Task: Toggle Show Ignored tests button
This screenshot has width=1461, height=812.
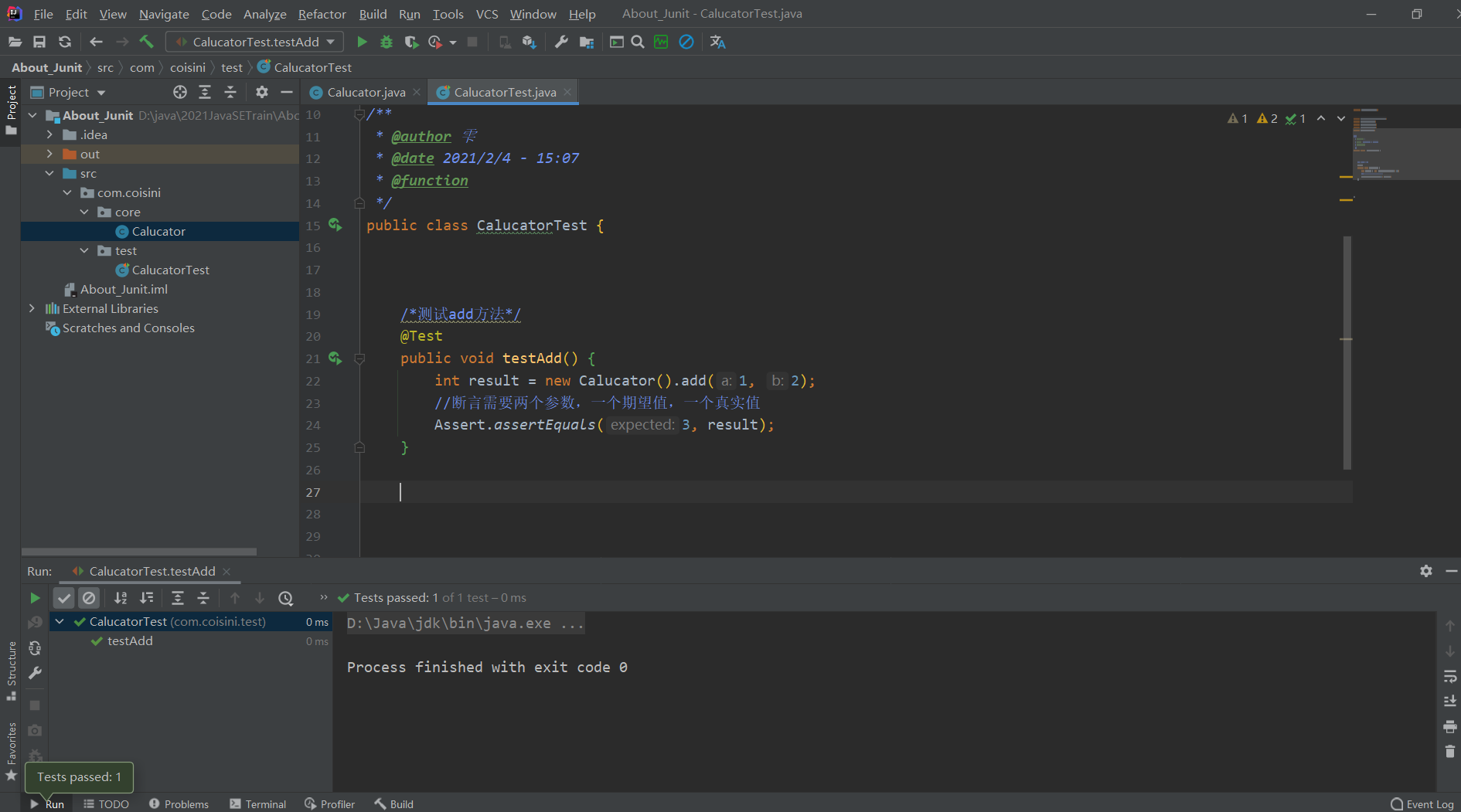Action: click(90, 598)
